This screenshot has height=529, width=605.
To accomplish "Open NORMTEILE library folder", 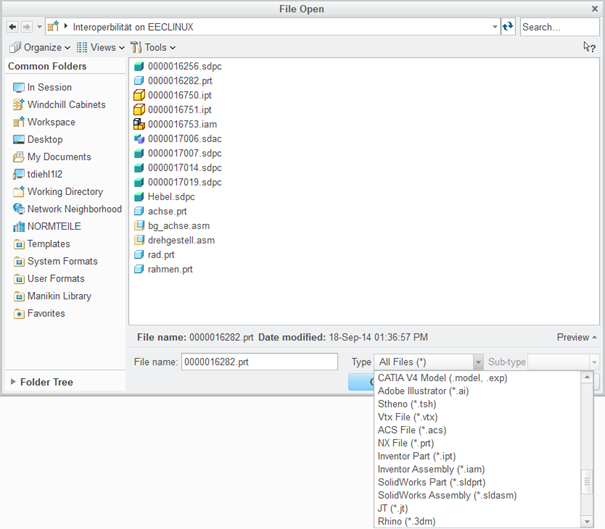I will pyautogui.click(x=47, y=226).
